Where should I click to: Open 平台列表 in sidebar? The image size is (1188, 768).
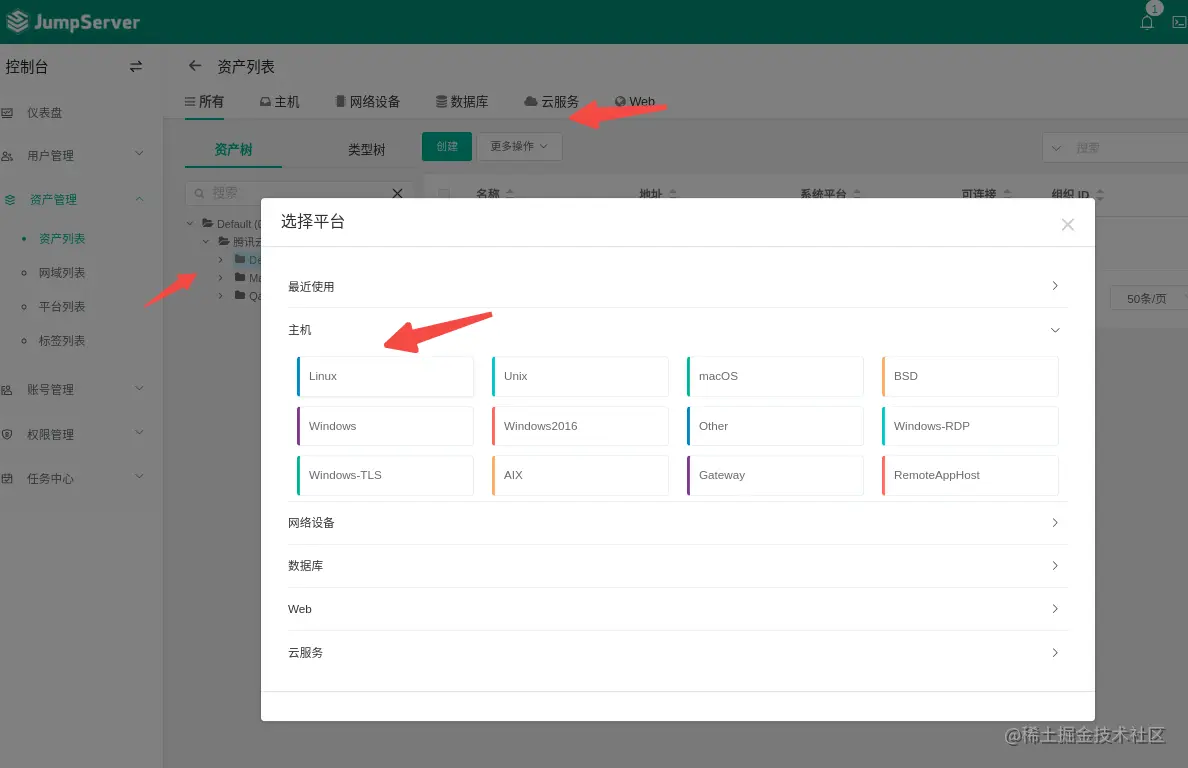(62, 307)
